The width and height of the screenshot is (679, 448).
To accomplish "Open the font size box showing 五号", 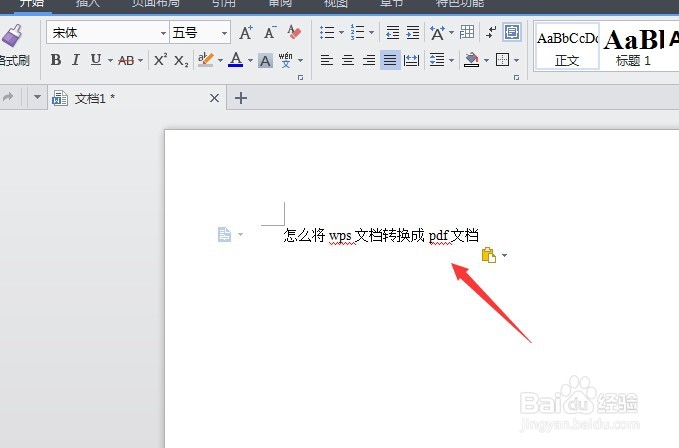I will tap(200, 32).
